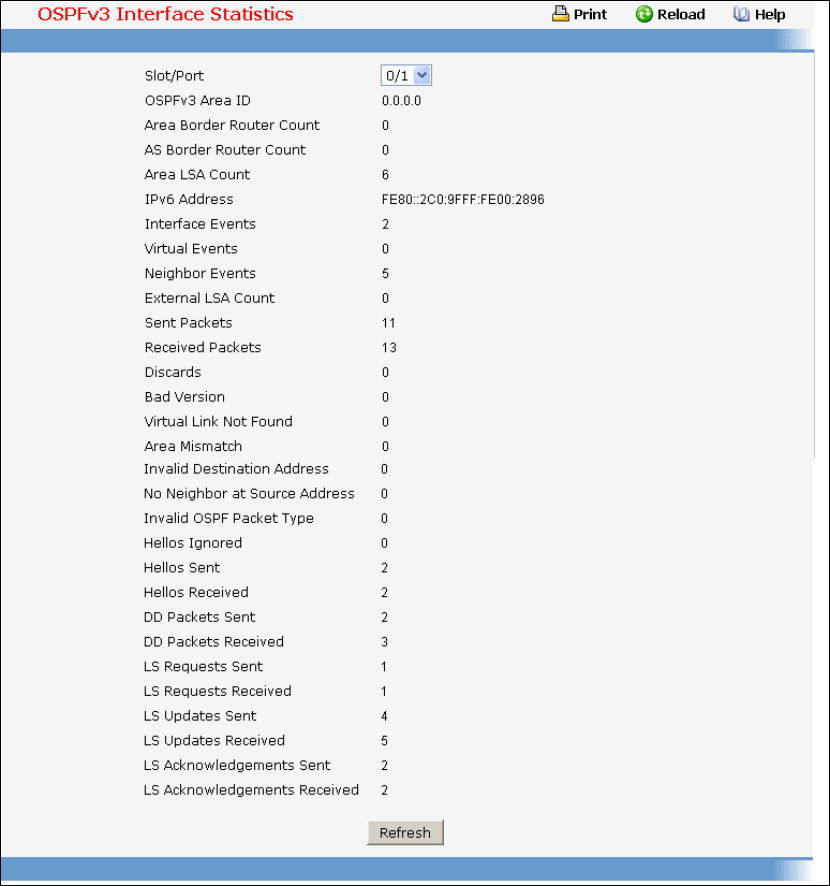Click the Slot/Port label
830x886 pixels.
174,76
